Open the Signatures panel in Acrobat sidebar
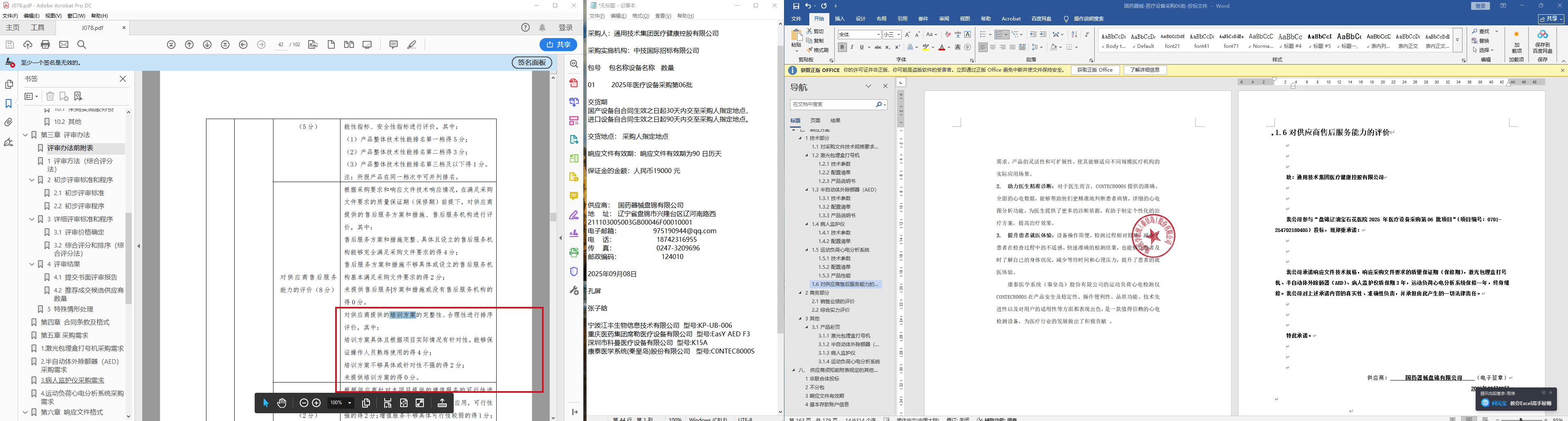This screenshot has height=421, width=1568. [9, 142]
